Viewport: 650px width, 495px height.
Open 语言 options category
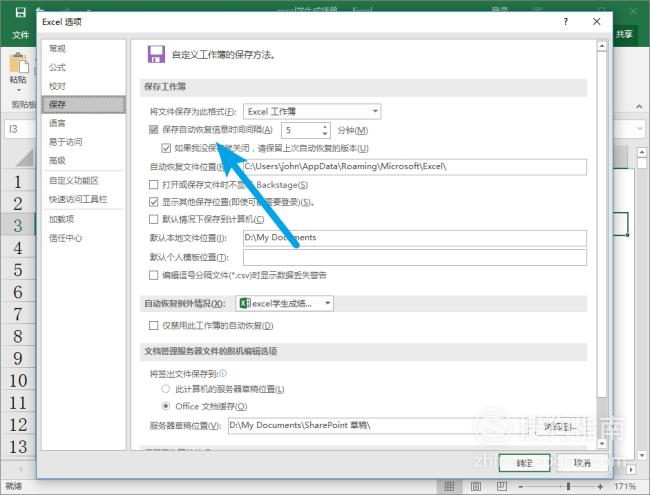[x=84, y=123]
